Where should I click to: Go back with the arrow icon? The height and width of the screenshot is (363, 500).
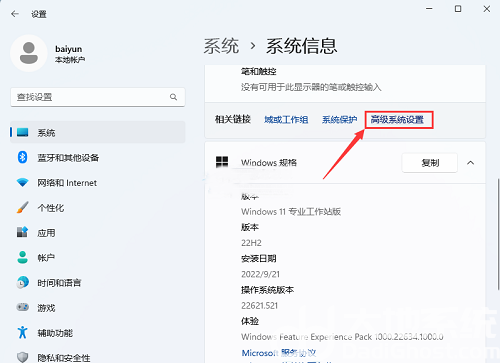click(x=15, y=14)
